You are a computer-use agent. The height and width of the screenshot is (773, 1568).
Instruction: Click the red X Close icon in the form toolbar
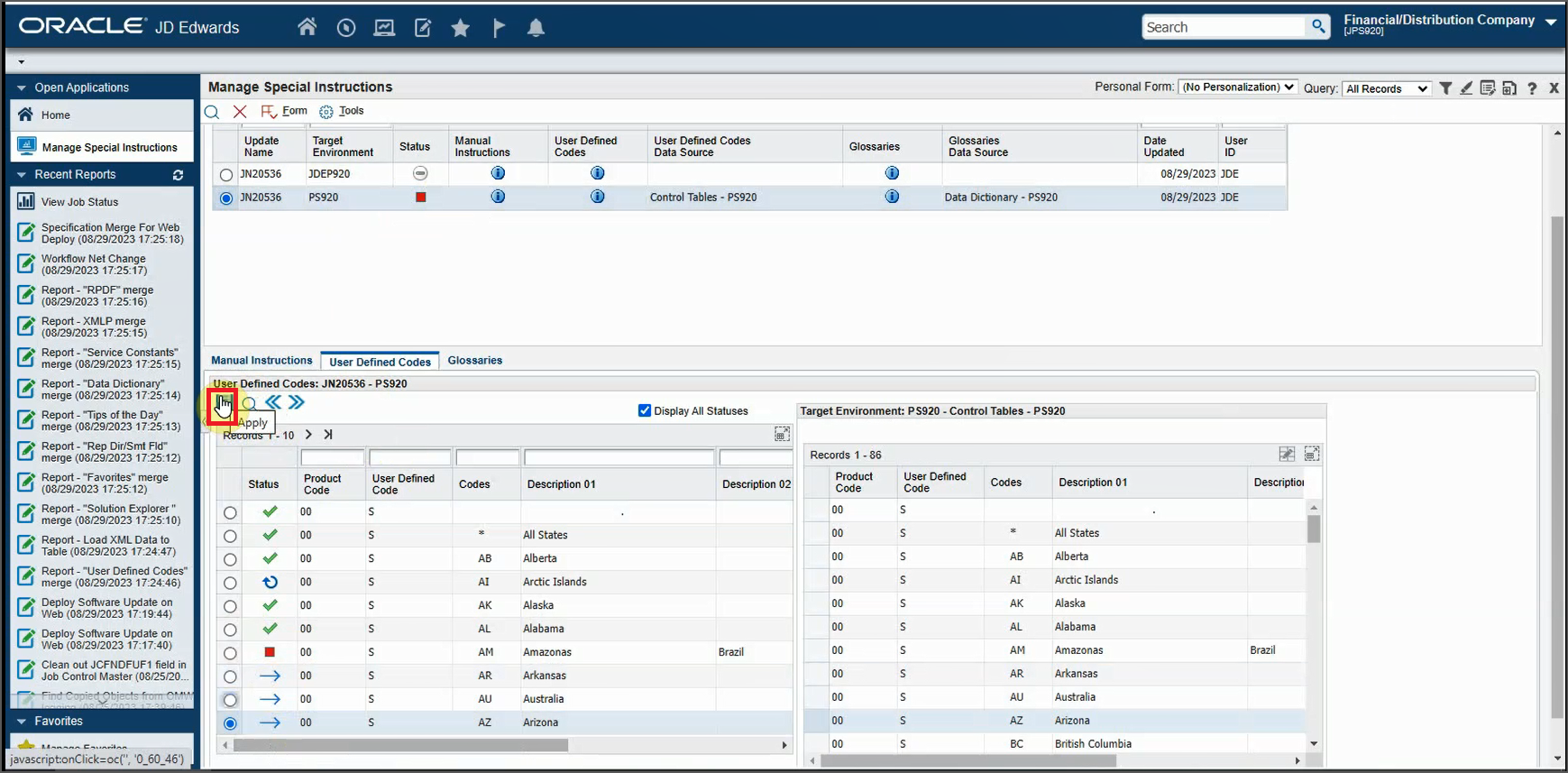click(x=240, y=112)
